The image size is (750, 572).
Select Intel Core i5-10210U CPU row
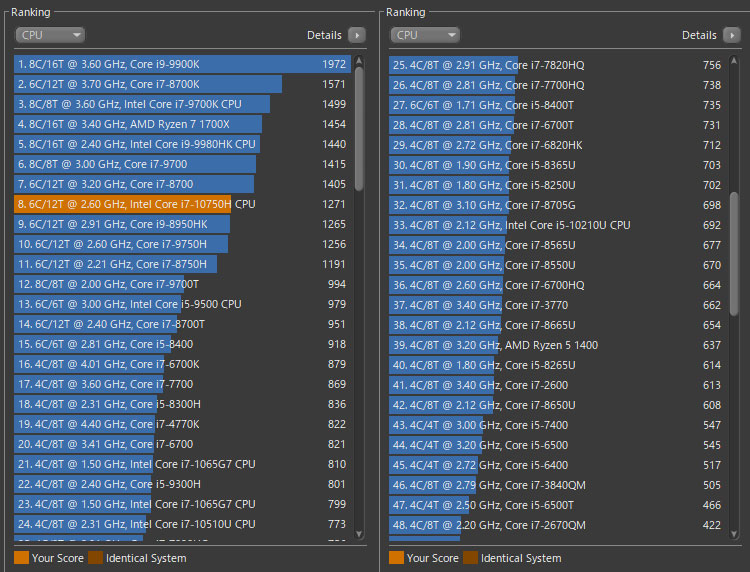click(558, 225)
